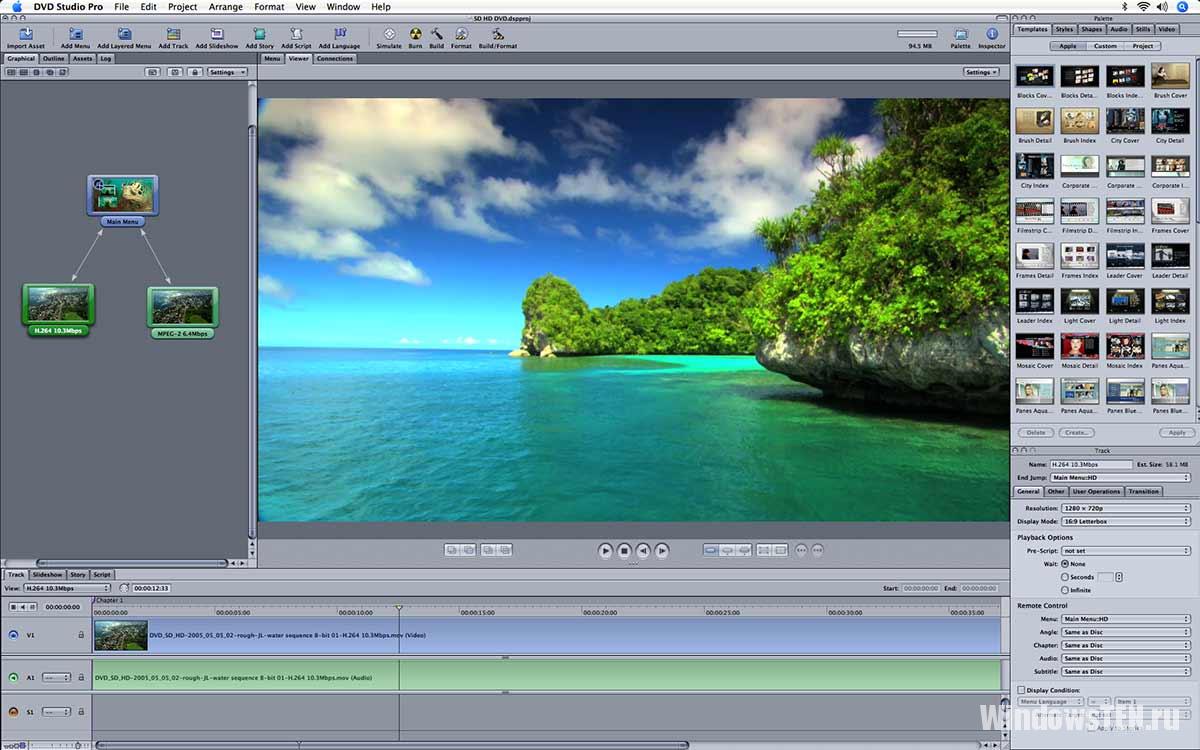Enable the Display Condition checkbox
The height and width of the screenshot is (750, 1200).
(x=1021, y=690)
